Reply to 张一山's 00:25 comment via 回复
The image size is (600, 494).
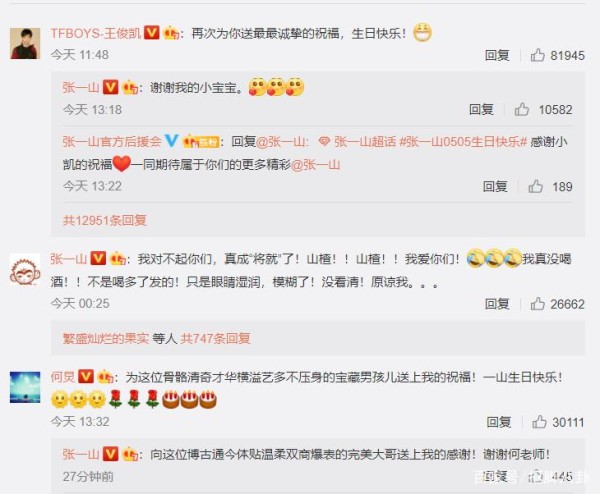tap(497, 304)
